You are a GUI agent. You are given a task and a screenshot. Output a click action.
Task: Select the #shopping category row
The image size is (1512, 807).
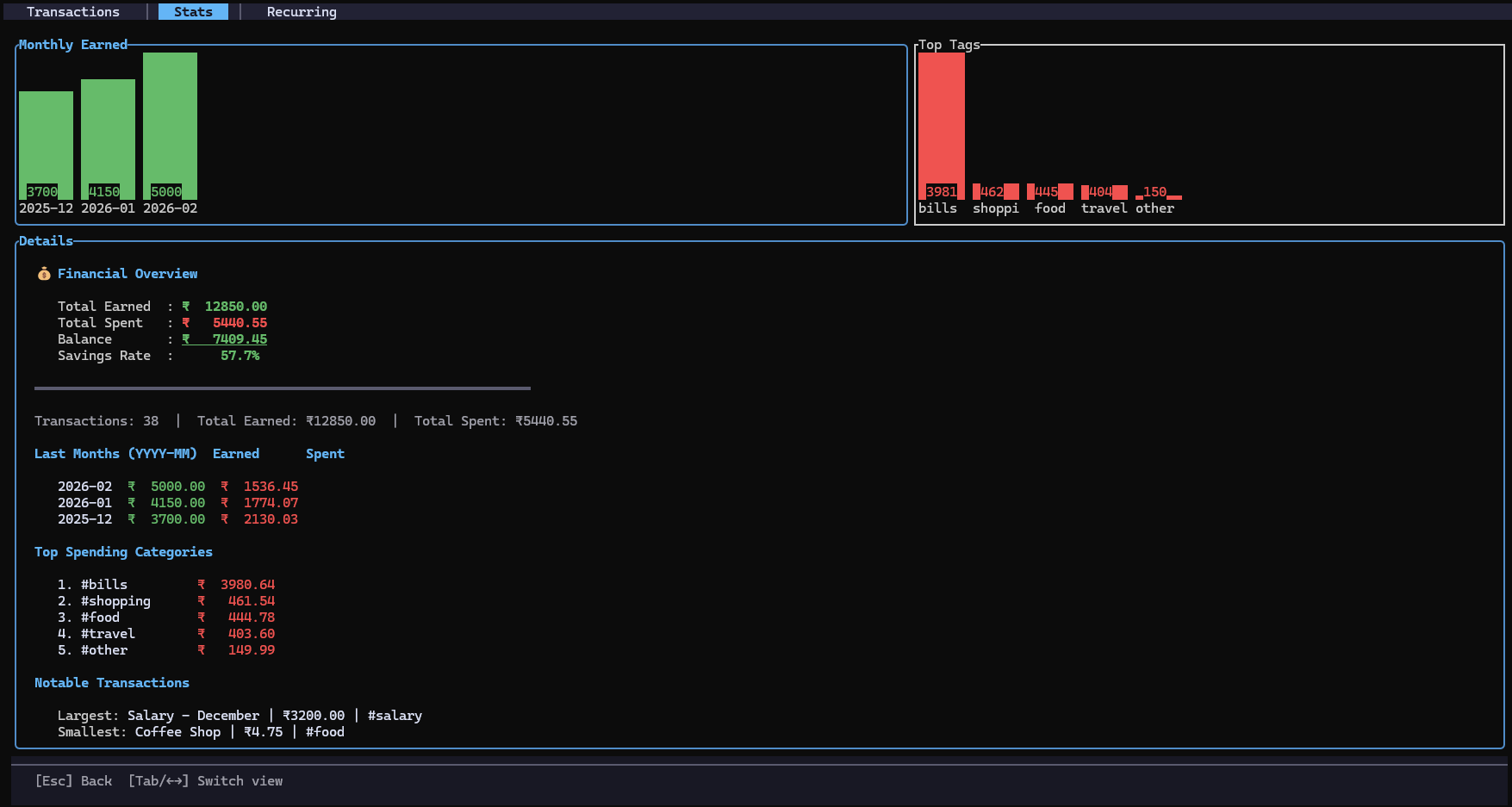click(x=166, y=601)
